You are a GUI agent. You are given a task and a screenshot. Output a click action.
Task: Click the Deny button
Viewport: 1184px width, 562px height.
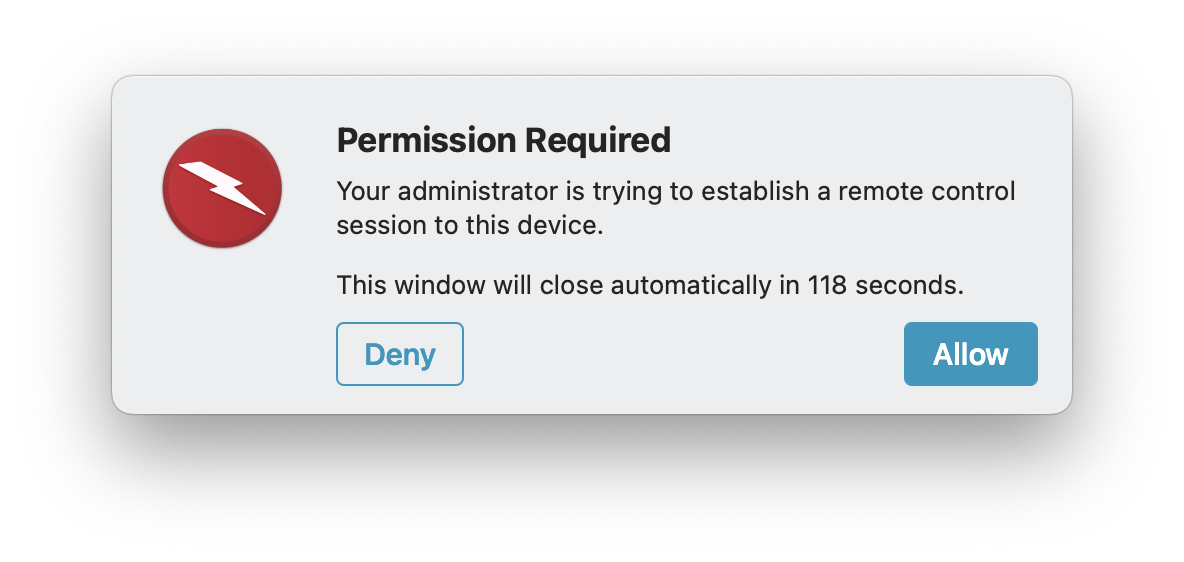399,354
